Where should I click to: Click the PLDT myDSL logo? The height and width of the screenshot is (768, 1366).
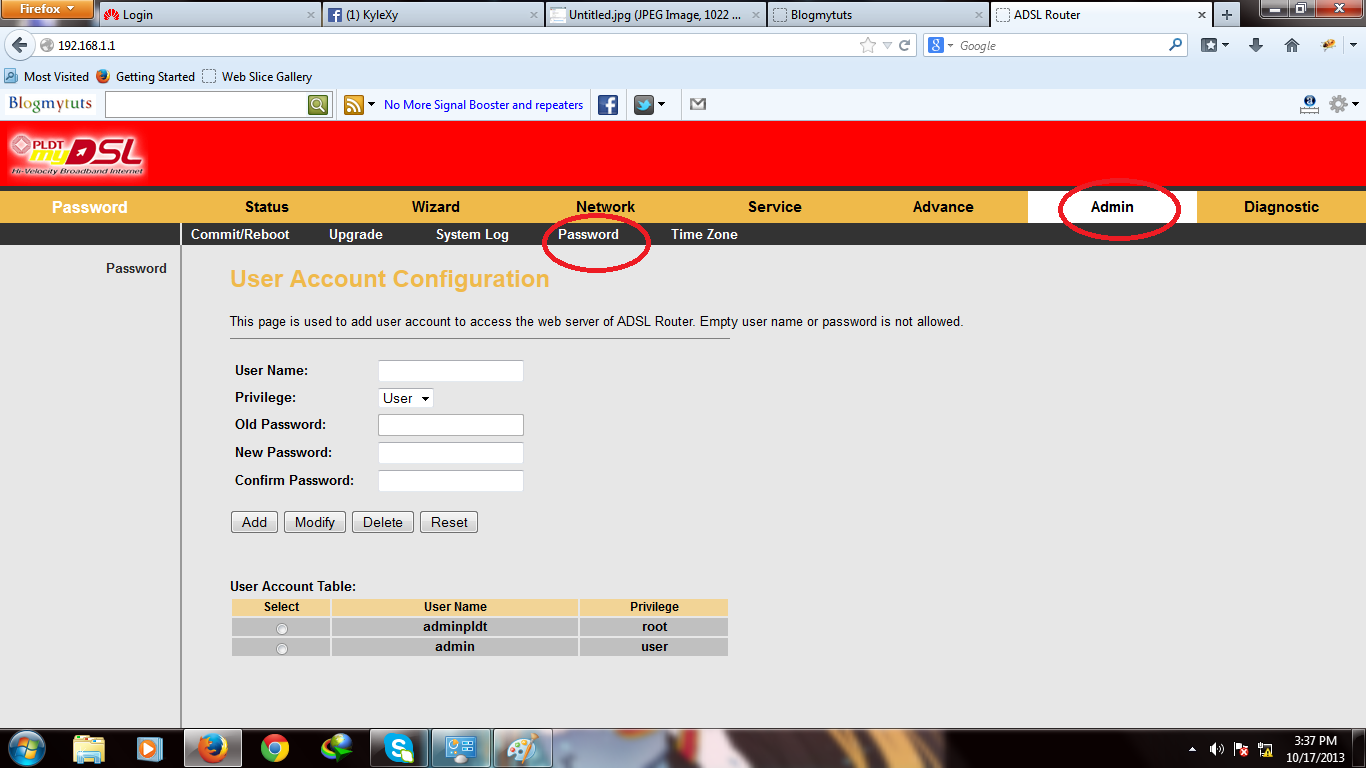point(77,153)
